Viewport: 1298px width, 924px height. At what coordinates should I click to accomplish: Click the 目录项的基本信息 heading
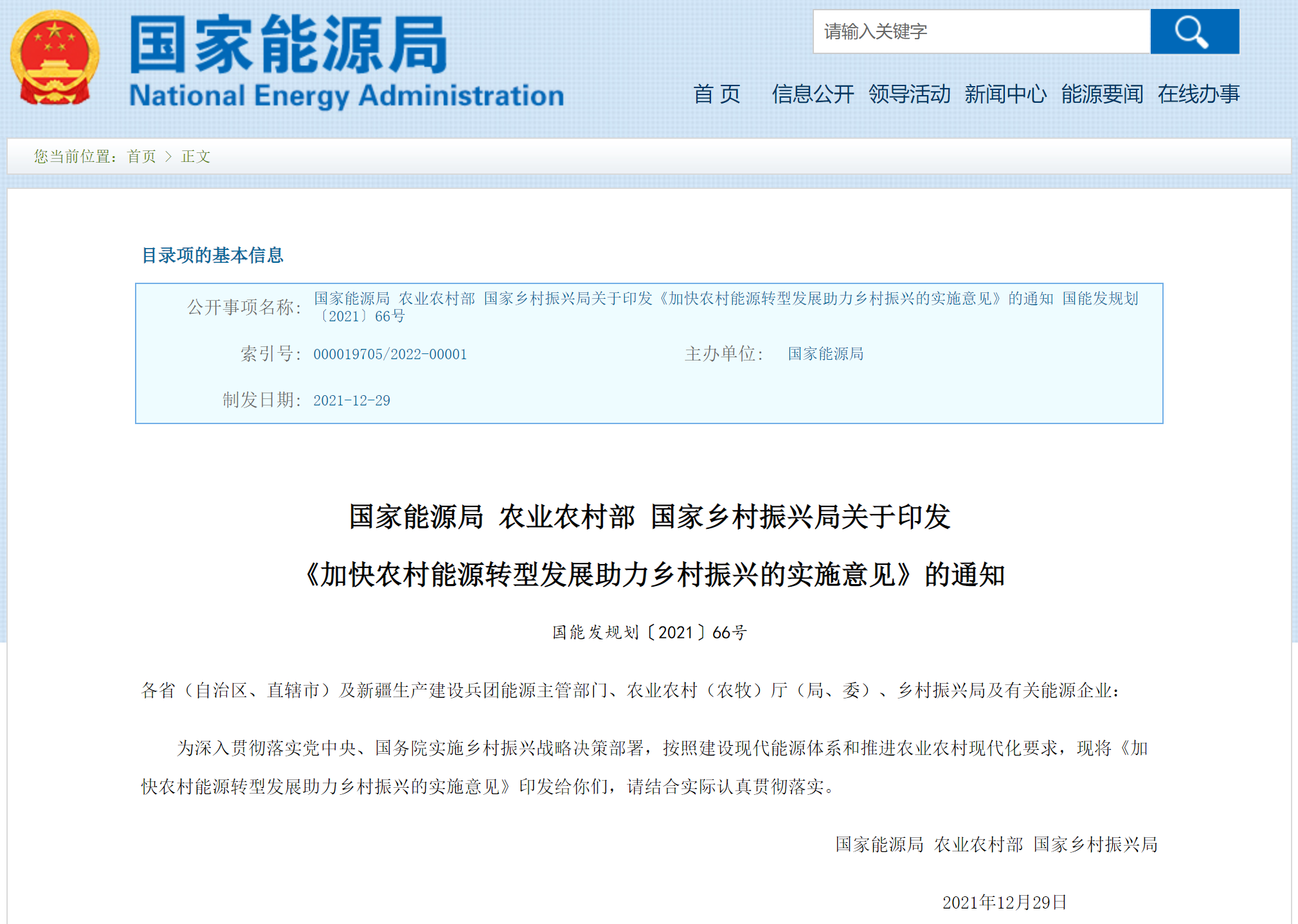click(212, 256)
